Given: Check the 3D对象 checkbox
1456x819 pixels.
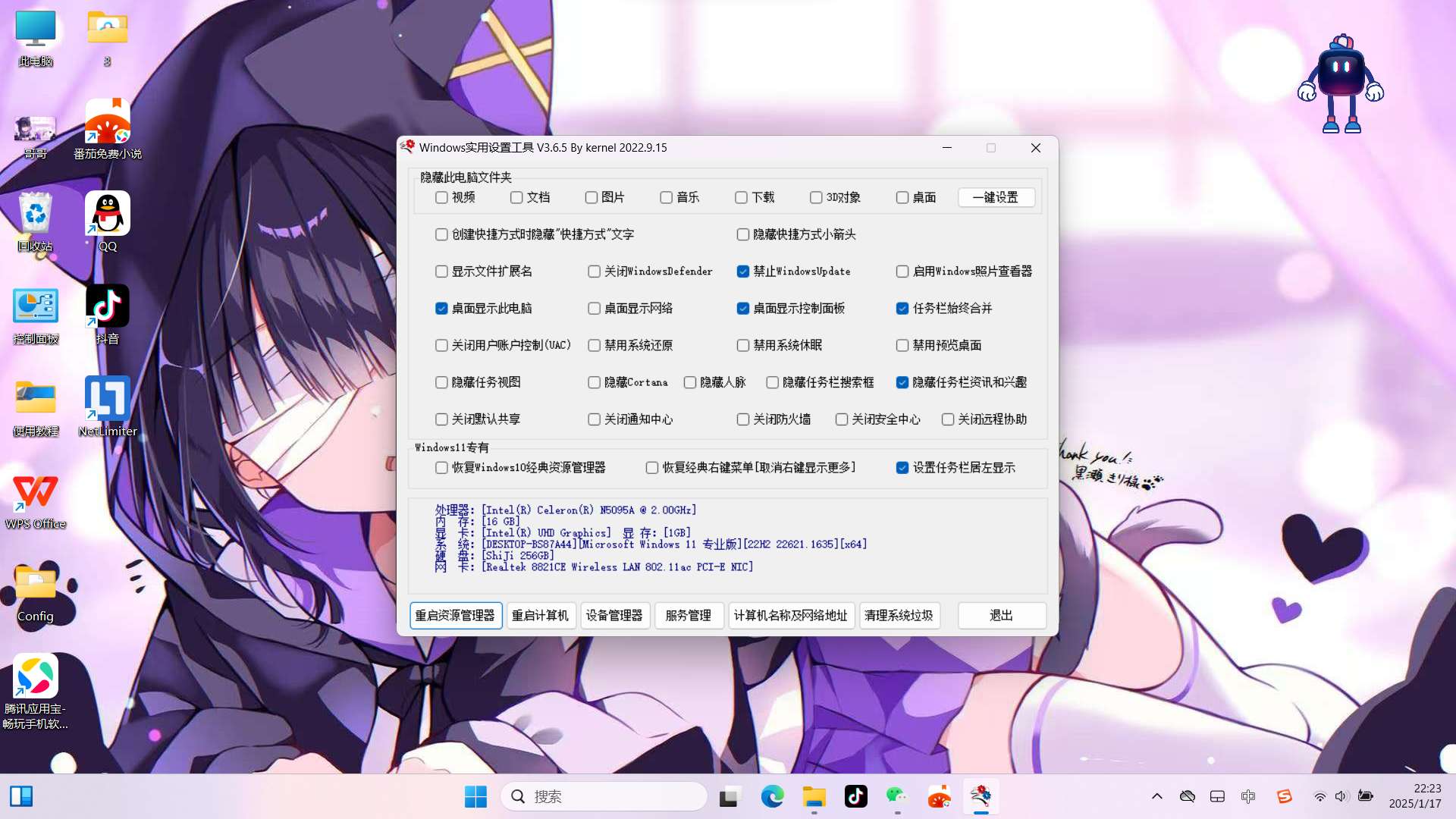Looking at the screenshot, I should click(x=816, y=197).
